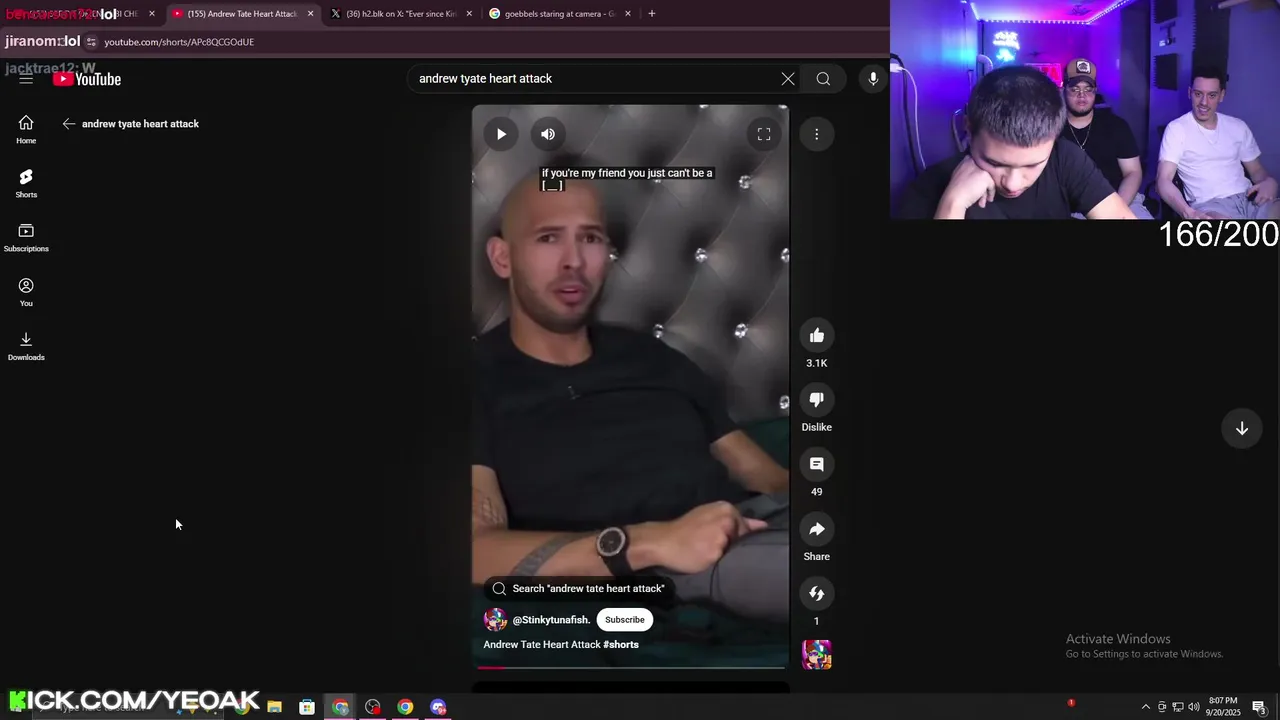Open a new browser tab
This screenshot has height=720, width=1280.
coord(652,14)
